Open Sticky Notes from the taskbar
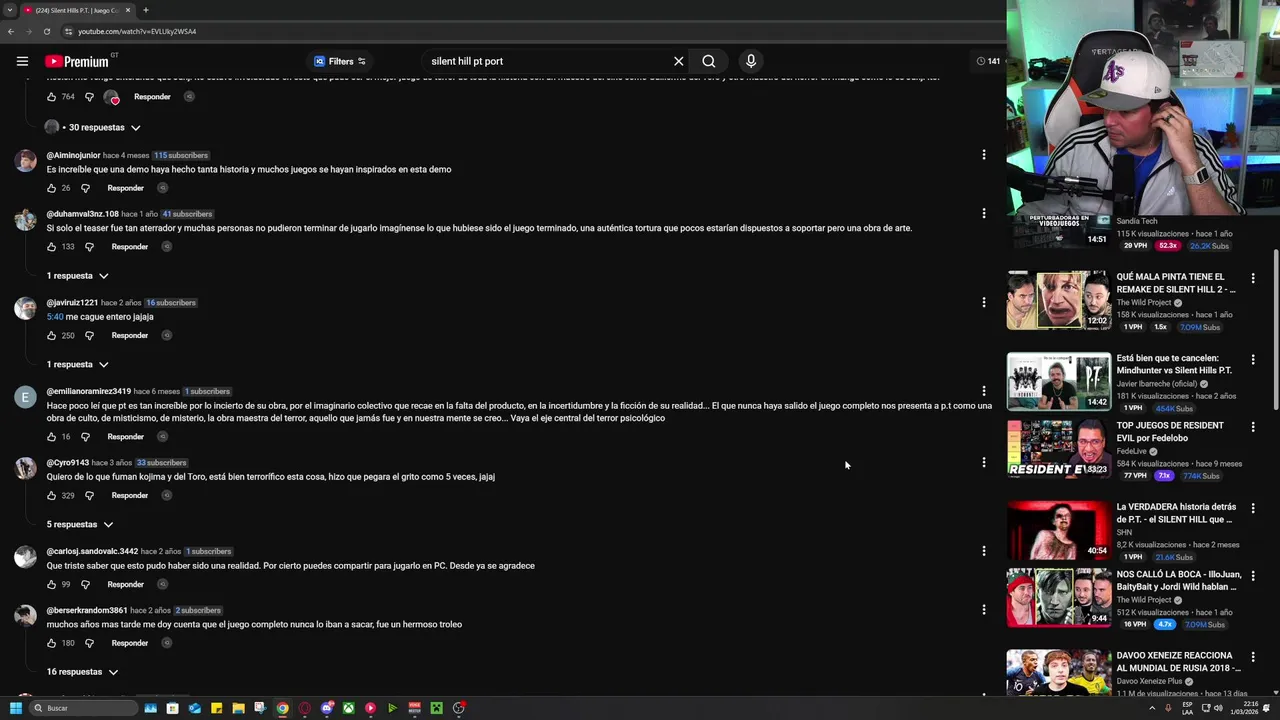The height and width of the screenshot is (720, 1280). click(x=216, y=708)
